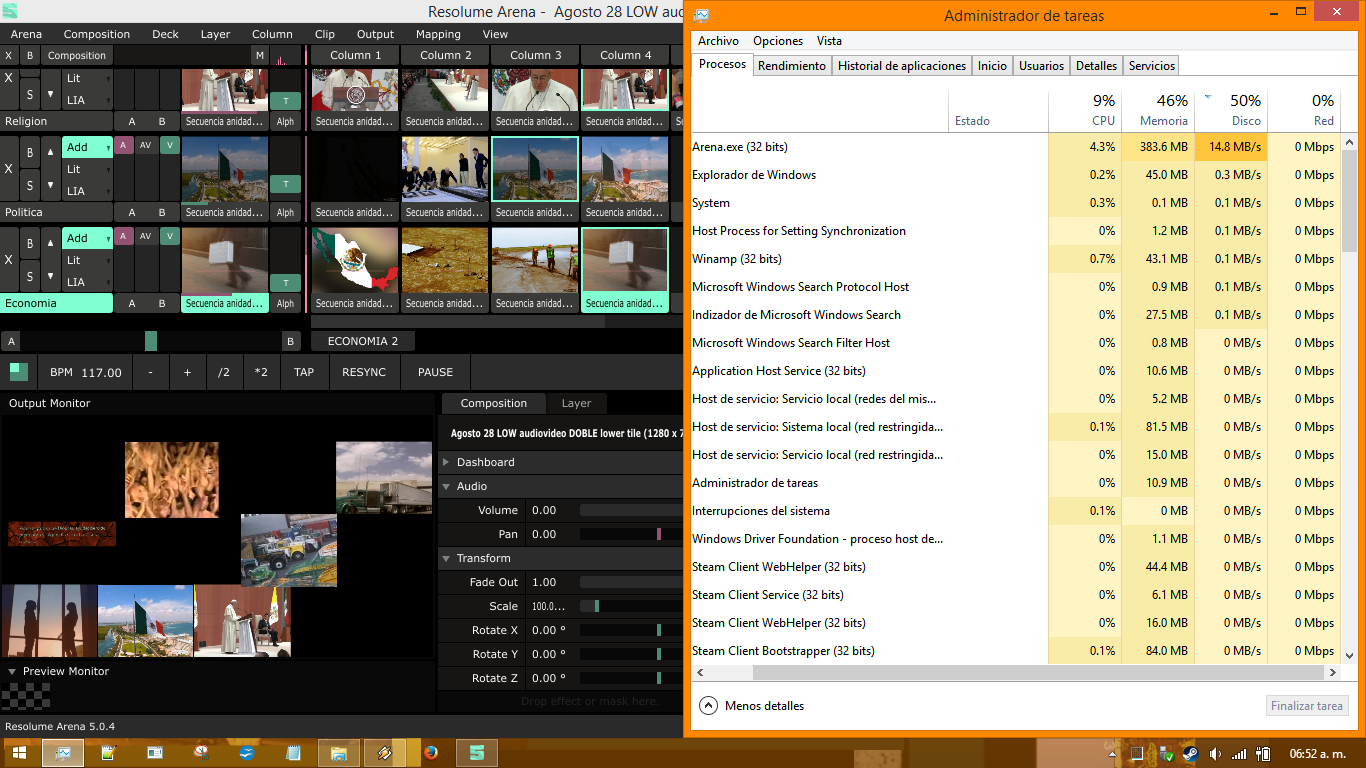Collapse the Menos detalles chevron
Screen dimensions: 1366x768
point(708,705)
